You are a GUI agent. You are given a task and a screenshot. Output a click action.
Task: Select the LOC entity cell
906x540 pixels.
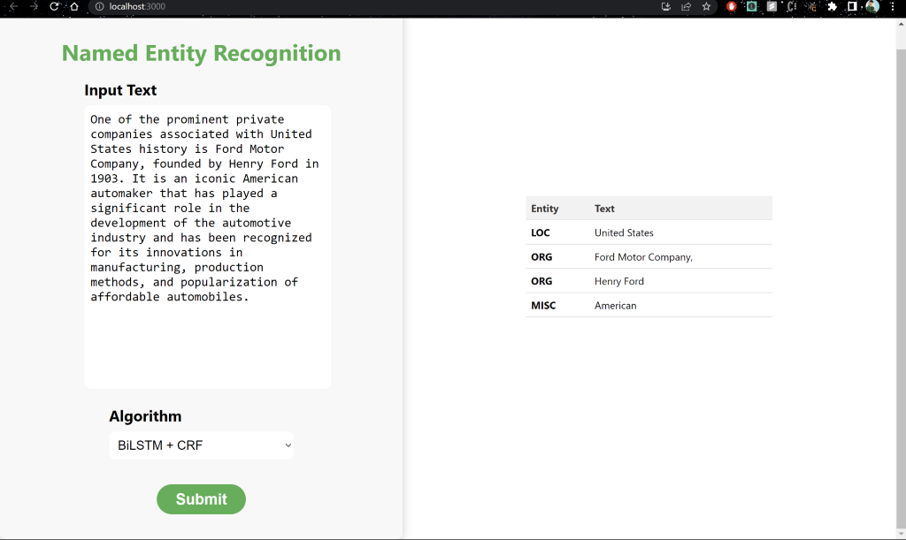pyautogui.click(x=540, y=233)
